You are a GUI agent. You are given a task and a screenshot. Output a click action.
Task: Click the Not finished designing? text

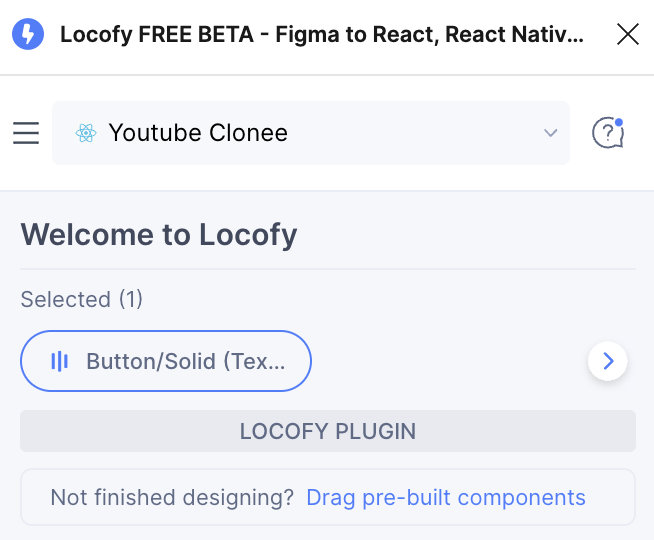172,497
